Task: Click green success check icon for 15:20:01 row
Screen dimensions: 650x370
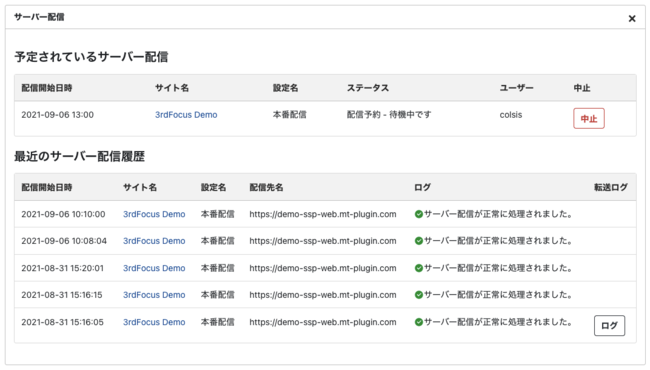Action: [419, 268]
